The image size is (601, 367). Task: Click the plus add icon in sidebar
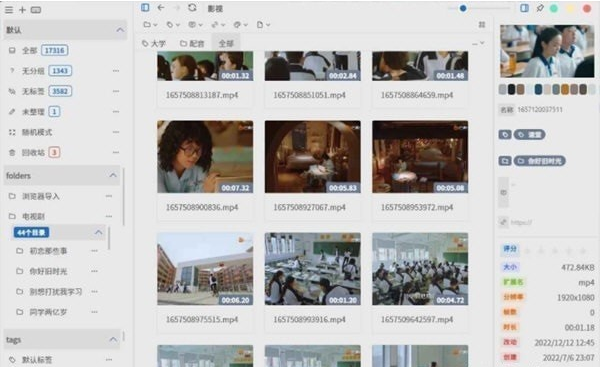22,10
